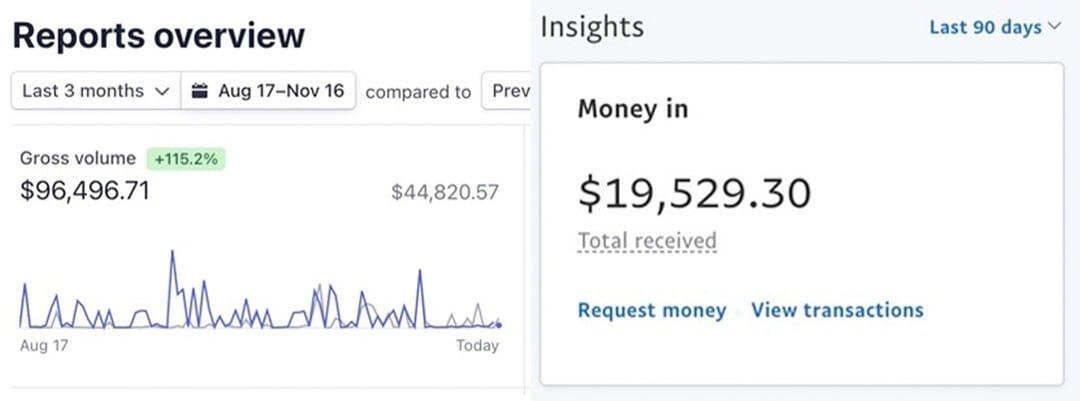The width and height of the screenshot is (1080, 401).
Task: Click the Reports overview heading
Action: click(x=158, y=36)
